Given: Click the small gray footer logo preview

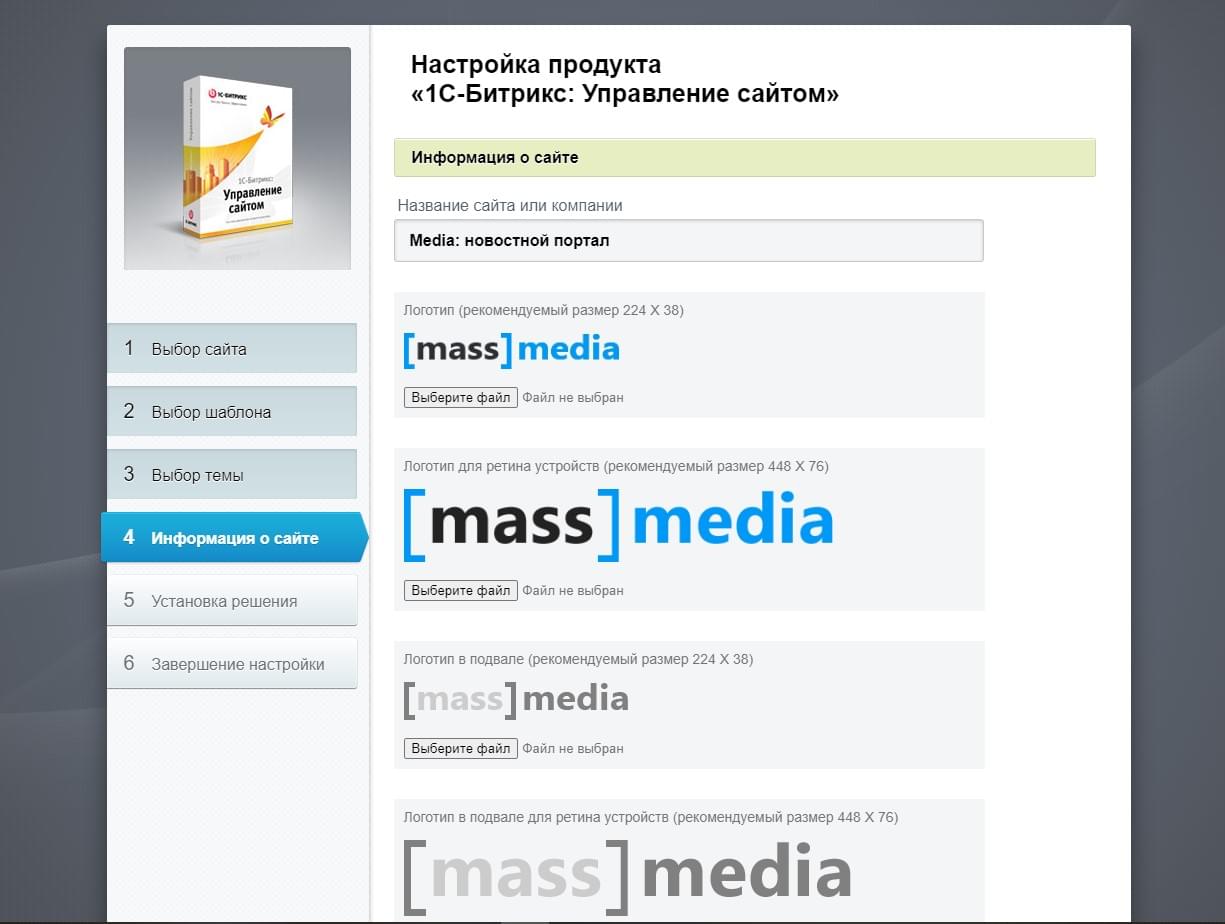Looking at the screenshot, I should click(x=516, y=699).
